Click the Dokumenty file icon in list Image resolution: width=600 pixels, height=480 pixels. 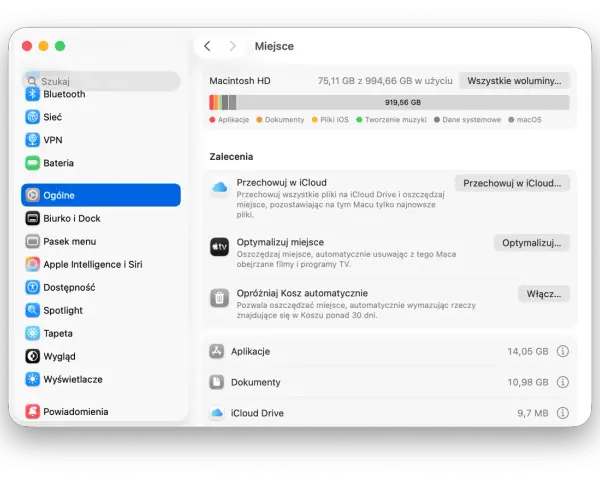coord(217,382)
